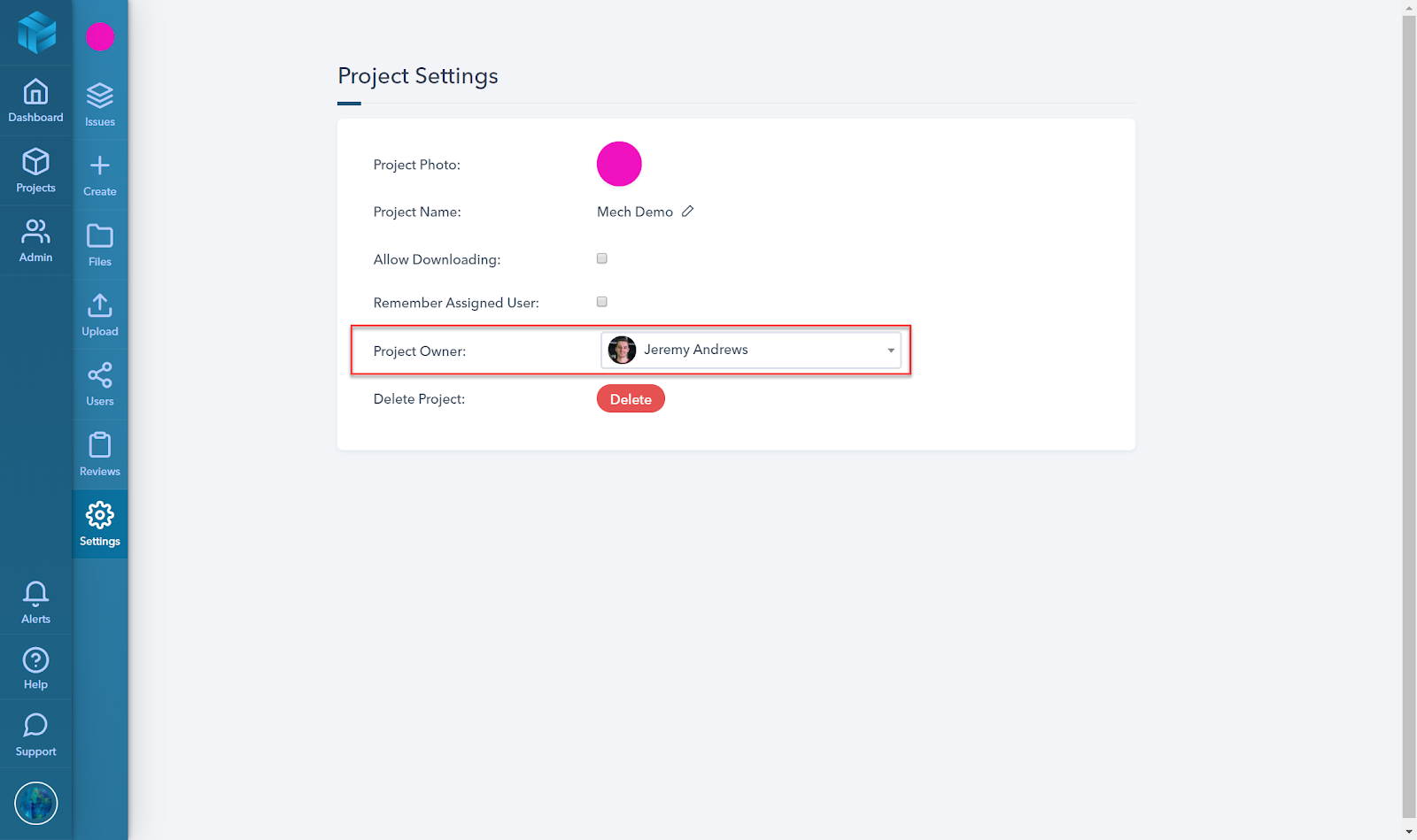Open the Issues layers icon
1417x840 pixels.
(100, 96)
